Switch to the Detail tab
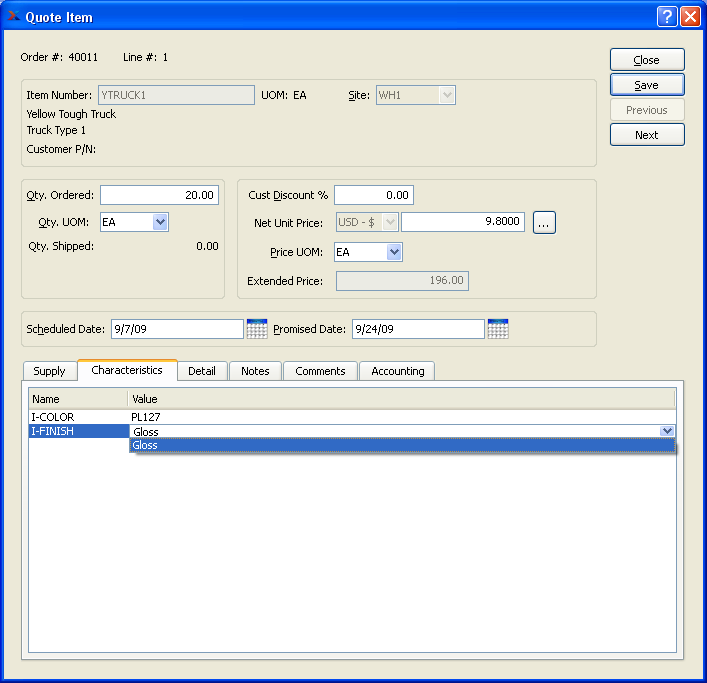The width and height of the screenshot is (707, 683). (201, 371)
